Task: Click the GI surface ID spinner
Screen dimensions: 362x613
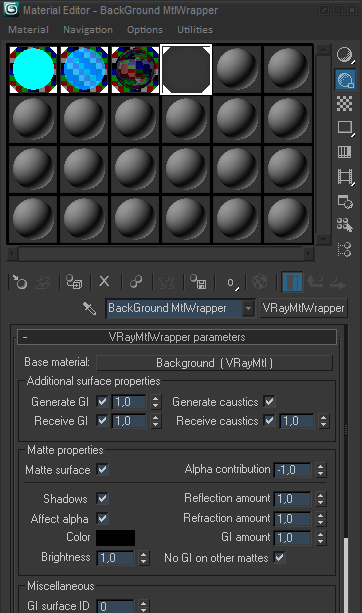Action: (143, 606)
